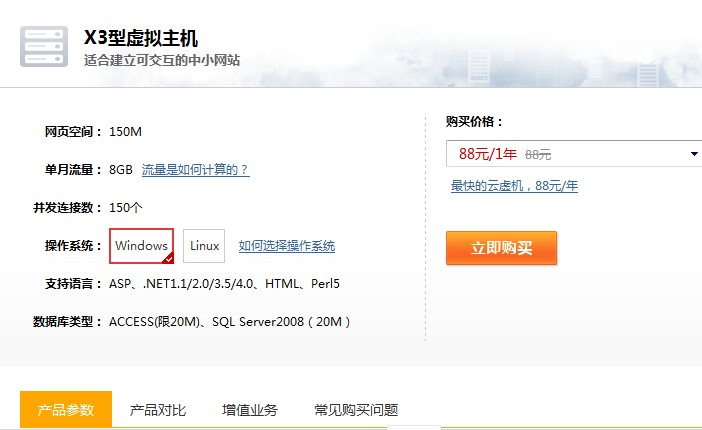Select the Linux operating system option
This screenshot has height=430, width=702.
tap(204, 246)
